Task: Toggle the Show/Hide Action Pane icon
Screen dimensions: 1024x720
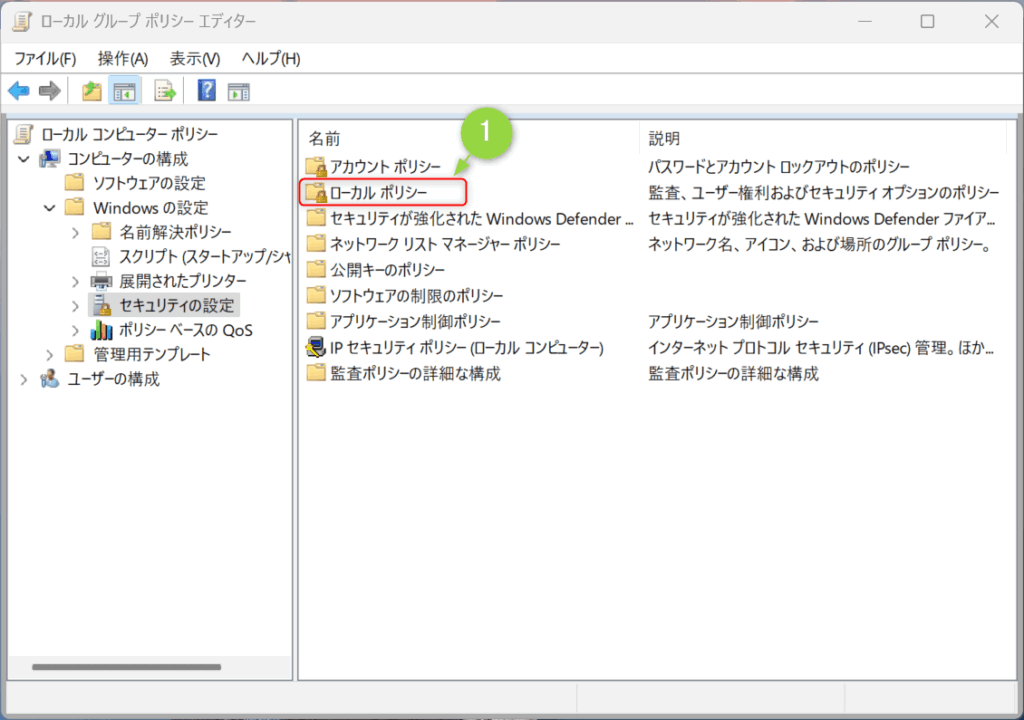Action: pos(238,91)
